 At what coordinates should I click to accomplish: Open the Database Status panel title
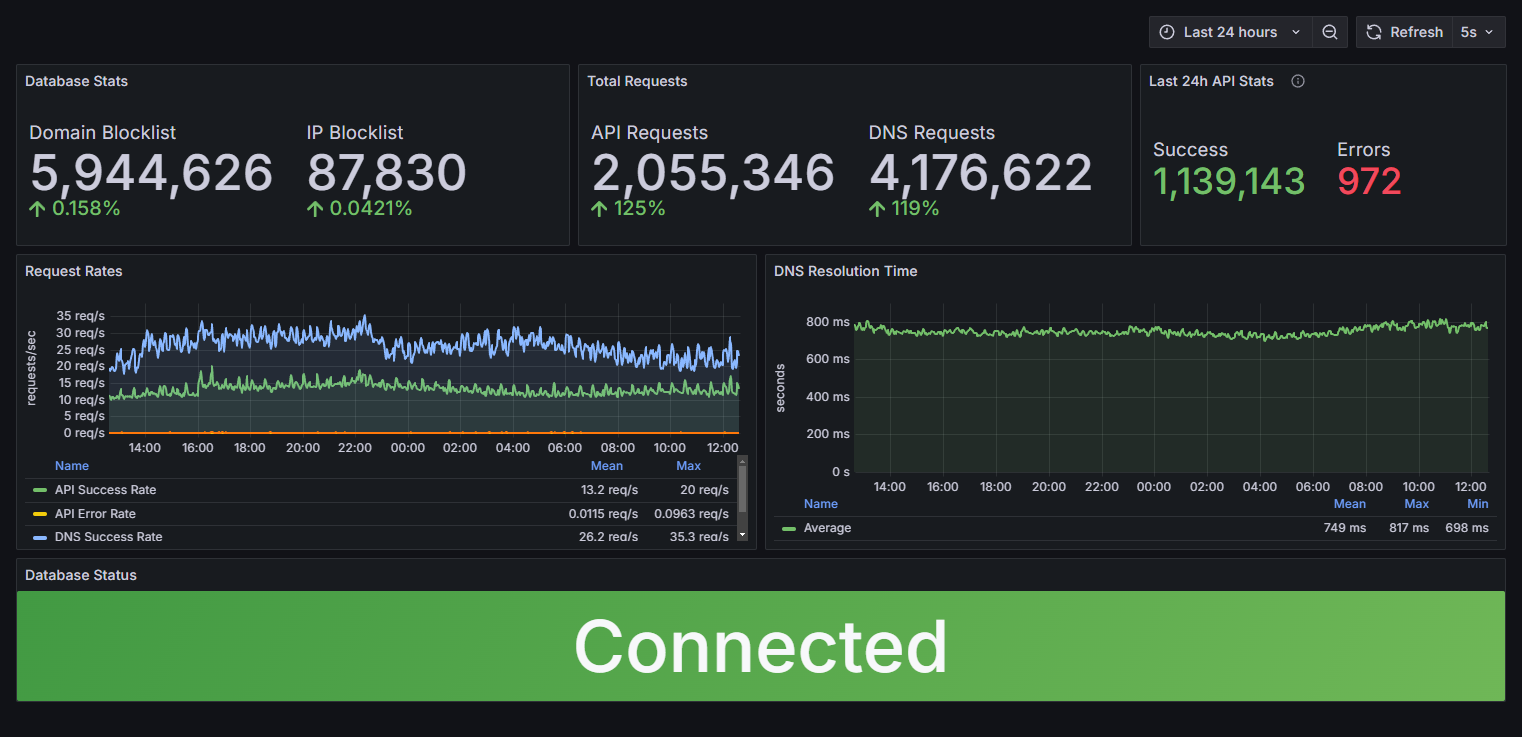[81, 575]
